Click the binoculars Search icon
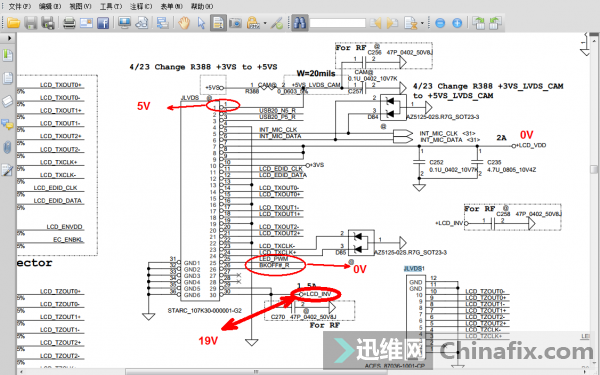 [300, 23]
